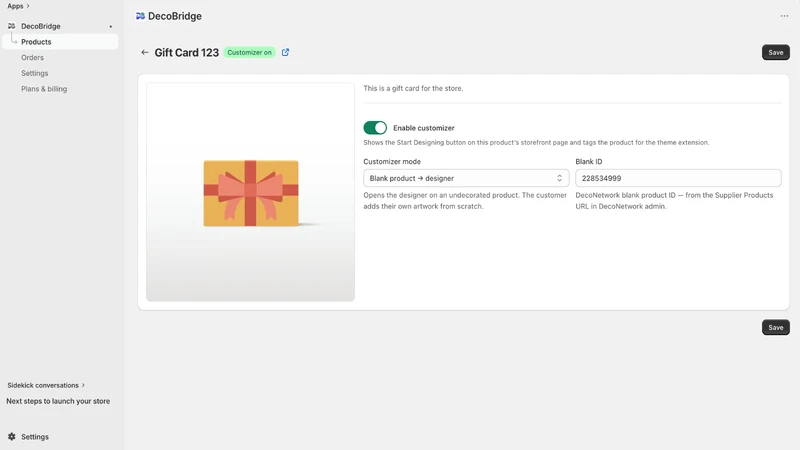Click the top Save button

tap(776, 52)
